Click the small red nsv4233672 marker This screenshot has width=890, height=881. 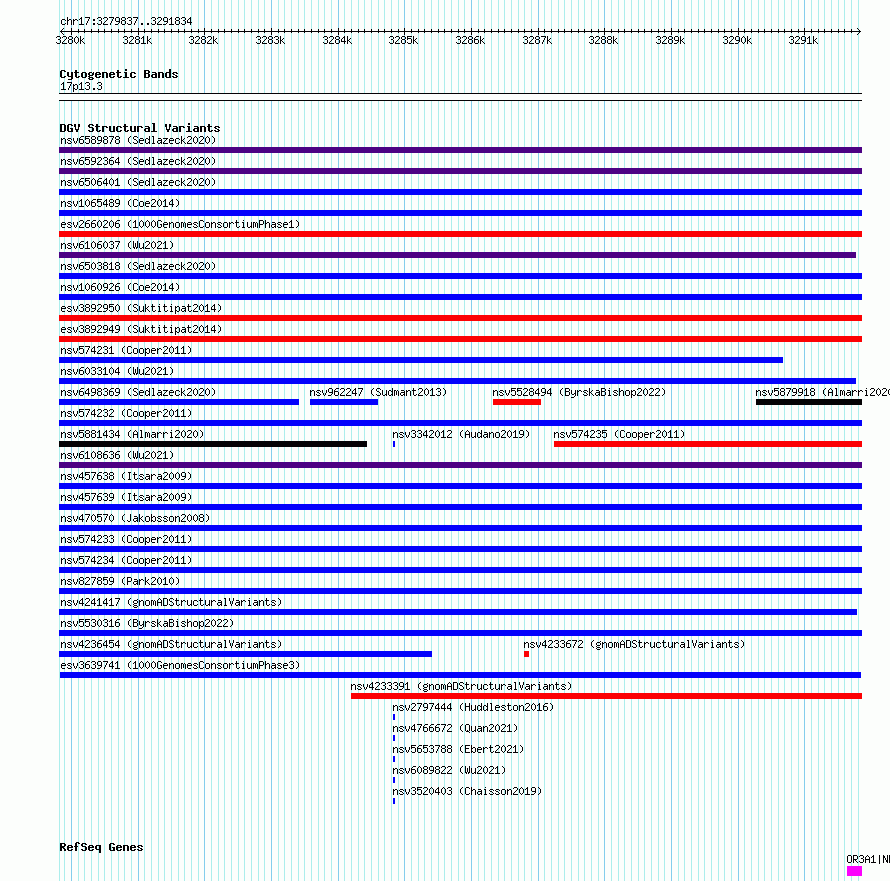527,654
